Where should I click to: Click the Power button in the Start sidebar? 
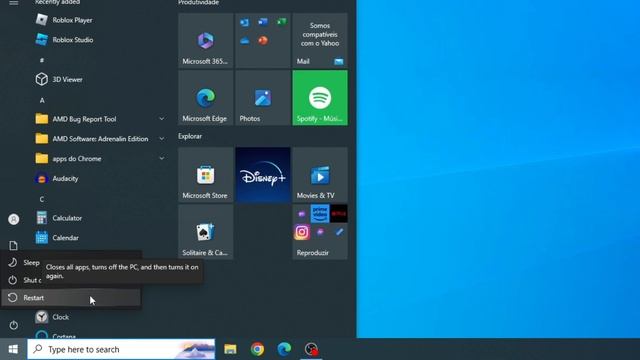tap(13, 325)
